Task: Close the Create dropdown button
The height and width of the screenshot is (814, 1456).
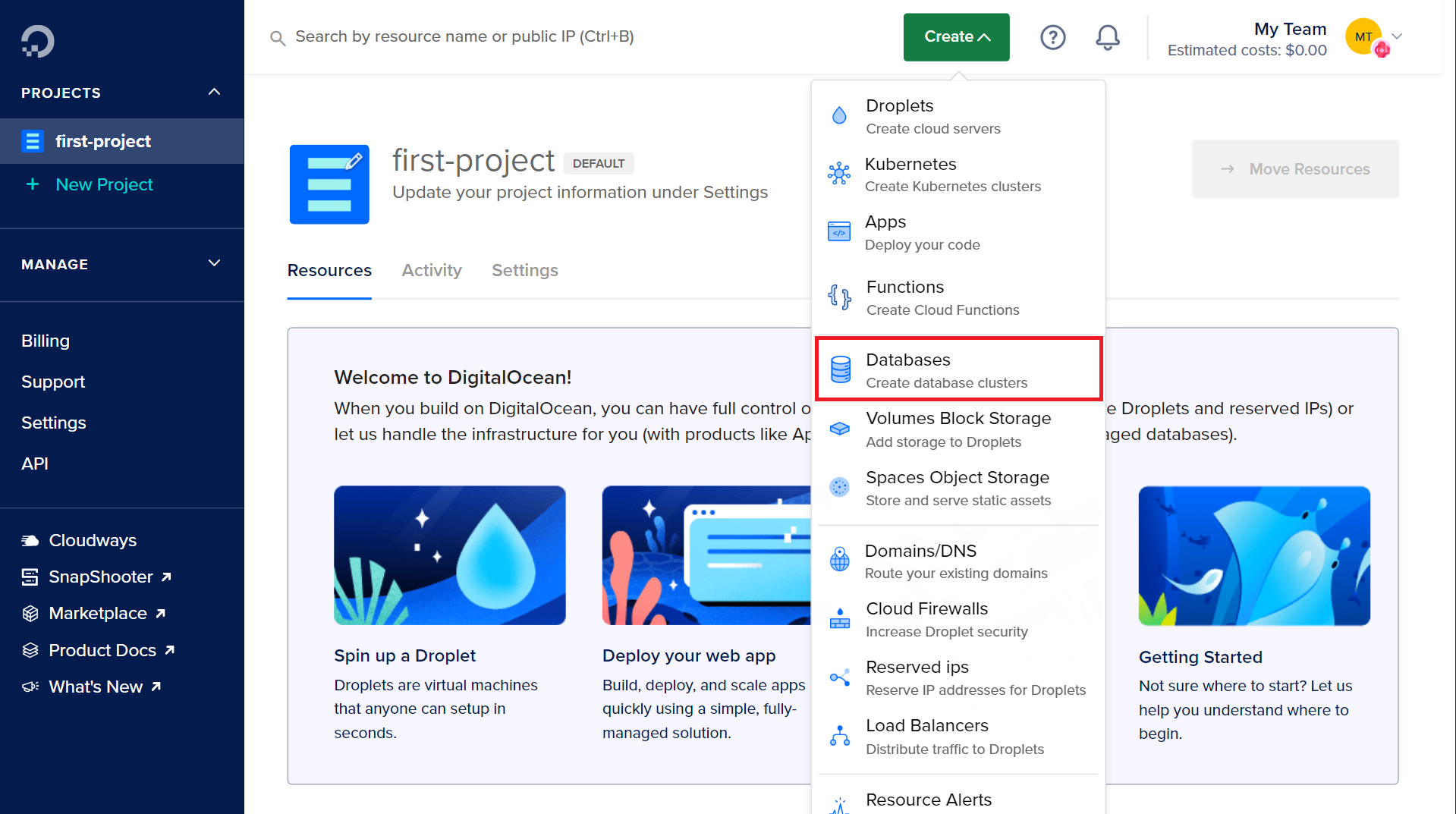Action: pos(956,37)
